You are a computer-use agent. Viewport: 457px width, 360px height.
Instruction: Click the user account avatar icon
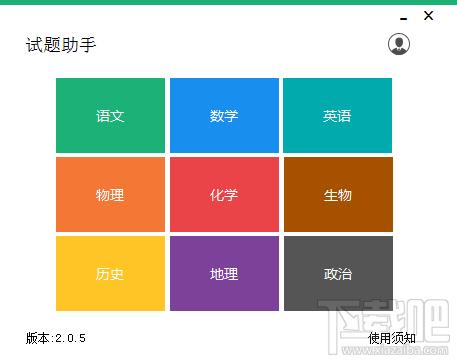point(399,44)
